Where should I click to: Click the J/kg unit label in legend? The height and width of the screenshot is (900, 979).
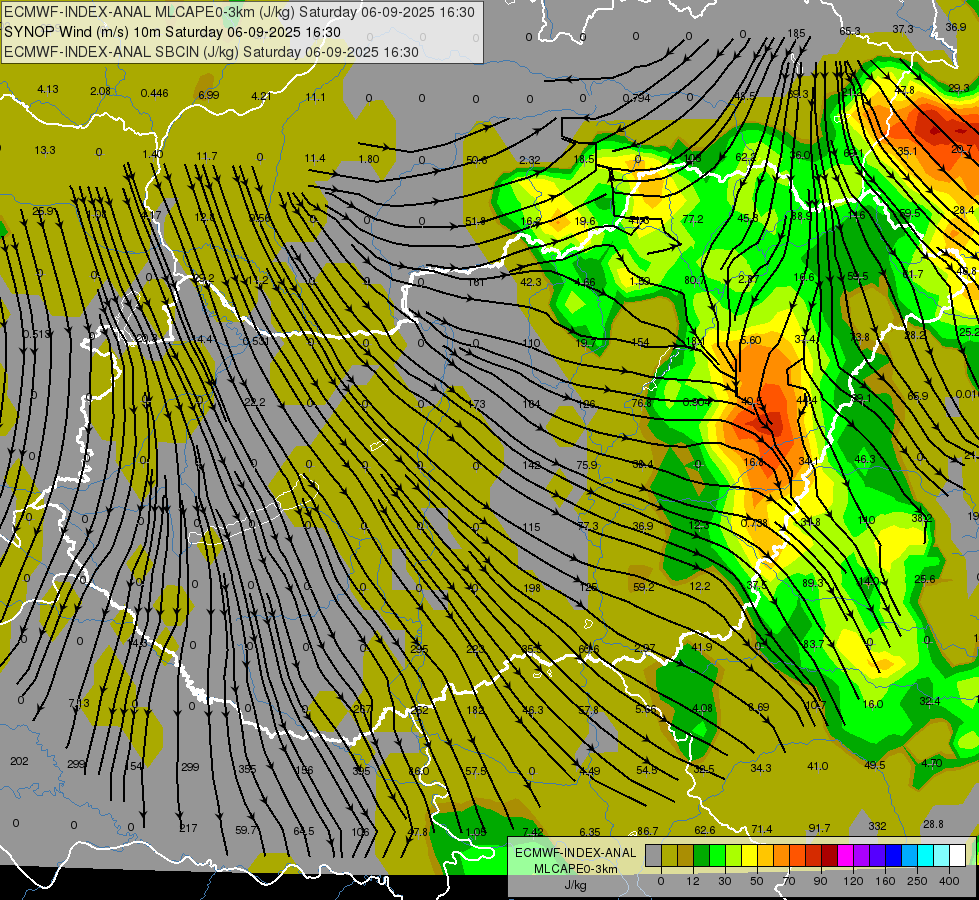[576, 885]
